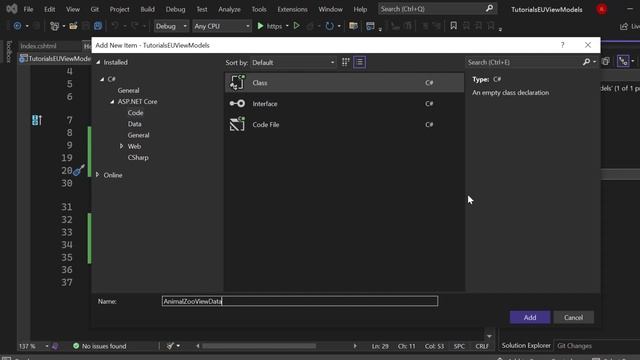
Task: Select the Data category in tree
Action: (x=134, y=124)
